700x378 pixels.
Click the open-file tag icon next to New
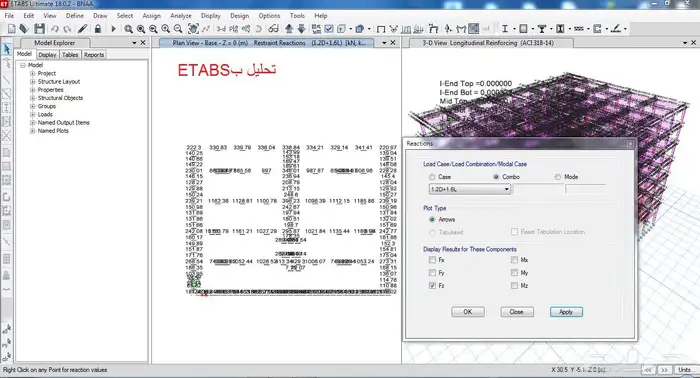click(24, 29)
